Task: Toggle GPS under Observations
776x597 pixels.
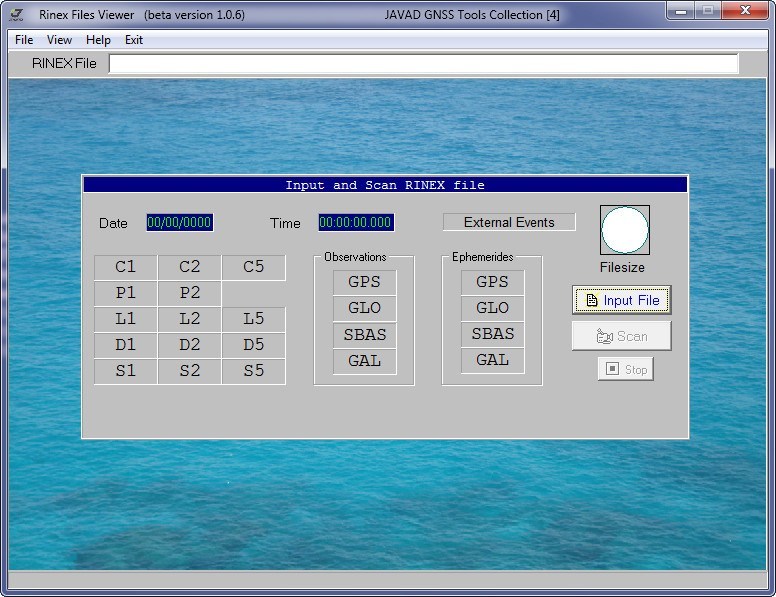Action: pos(364,282)
